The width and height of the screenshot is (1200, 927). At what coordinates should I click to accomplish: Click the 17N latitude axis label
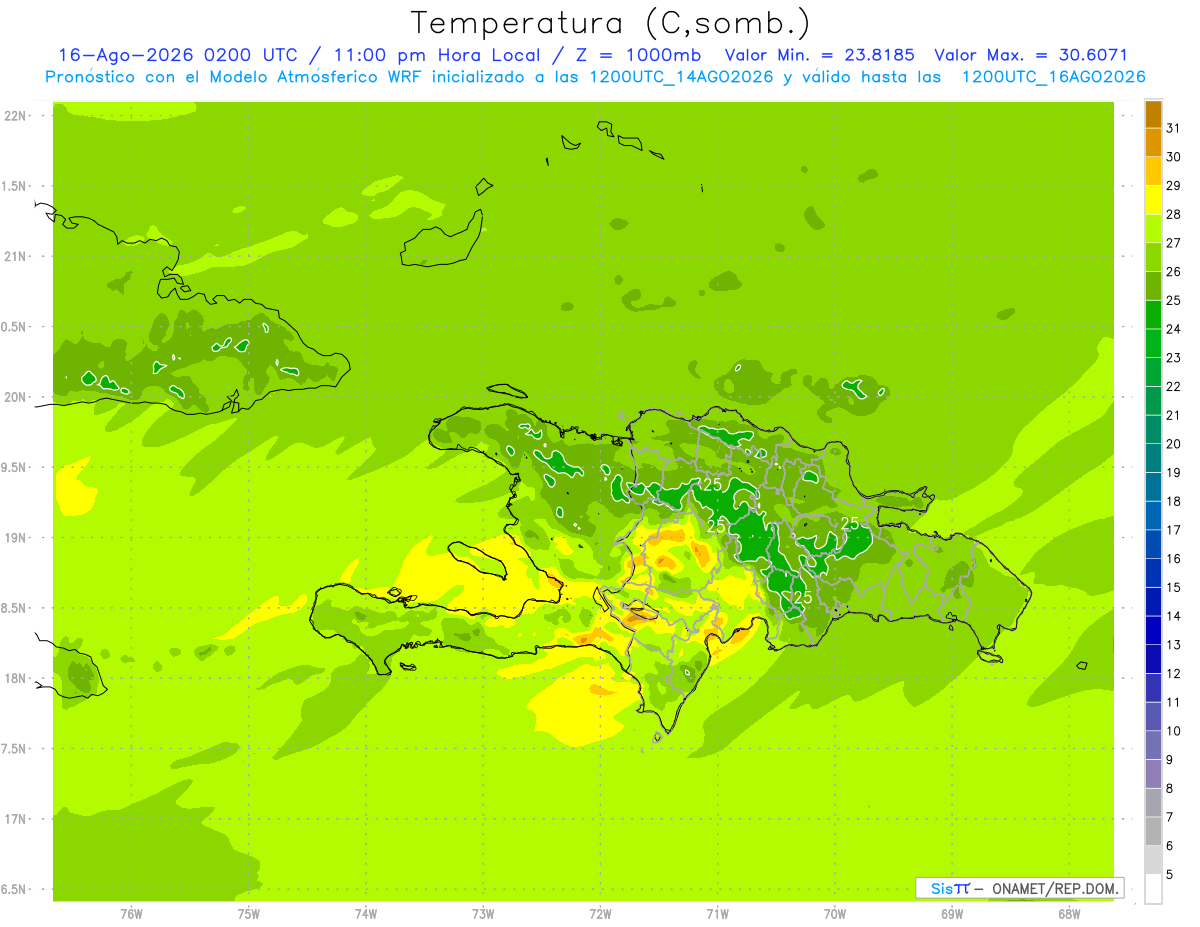coord(16,819)
